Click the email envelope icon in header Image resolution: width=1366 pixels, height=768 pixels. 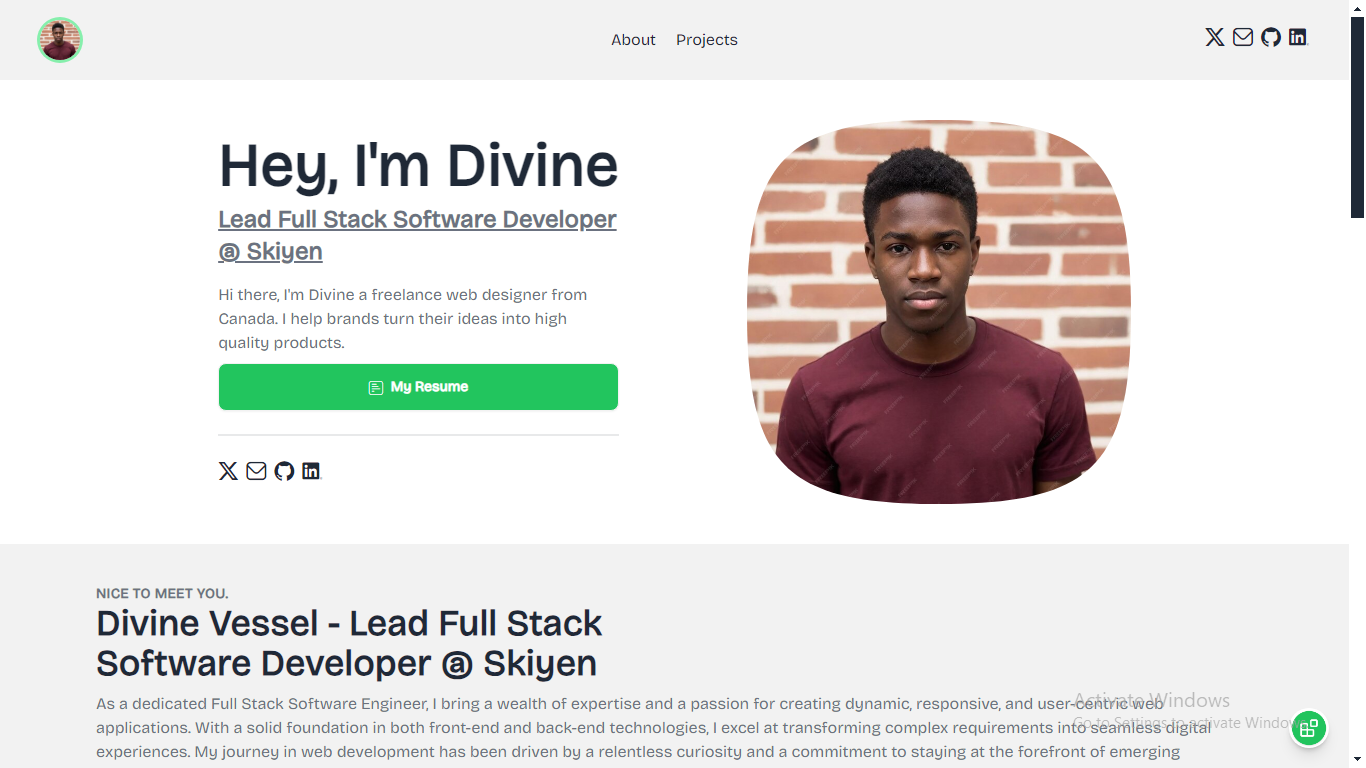(x=1243, y=37)
